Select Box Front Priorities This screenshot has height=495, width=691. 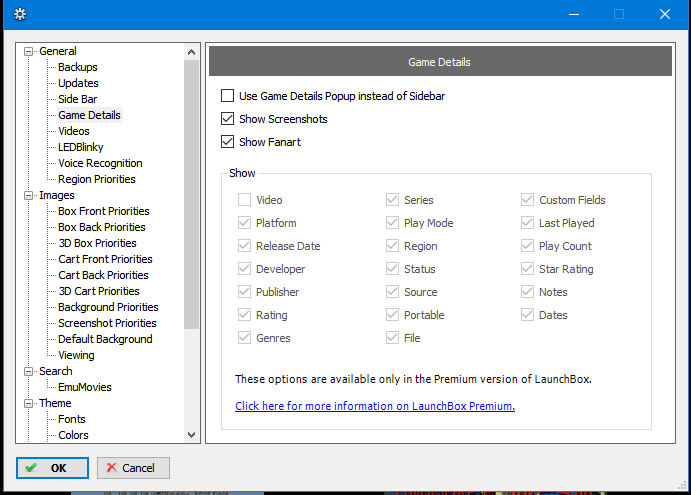click(x=104, y=211)
